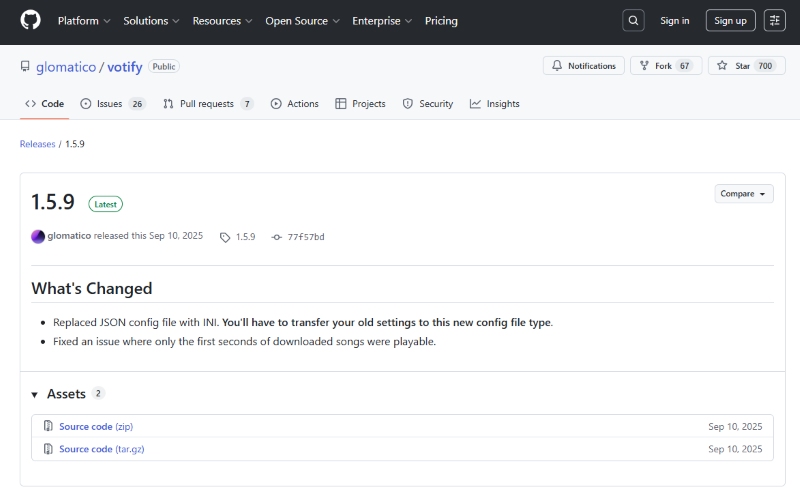Click the Actions play icon
800x492 pixels.
tap(276, 104)
